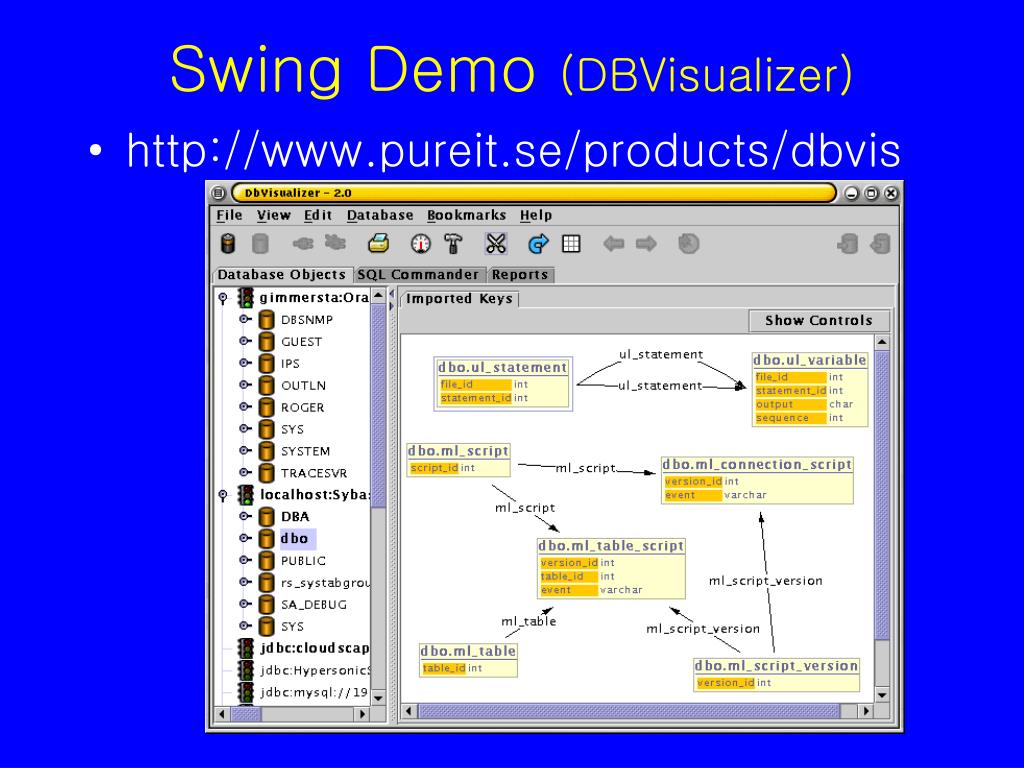The height and width of the screenshot is (768, 1024).
Task: Click the graph horizontal scrollbar left arrow
Action: pyautogui.click(x=409, y=711)
